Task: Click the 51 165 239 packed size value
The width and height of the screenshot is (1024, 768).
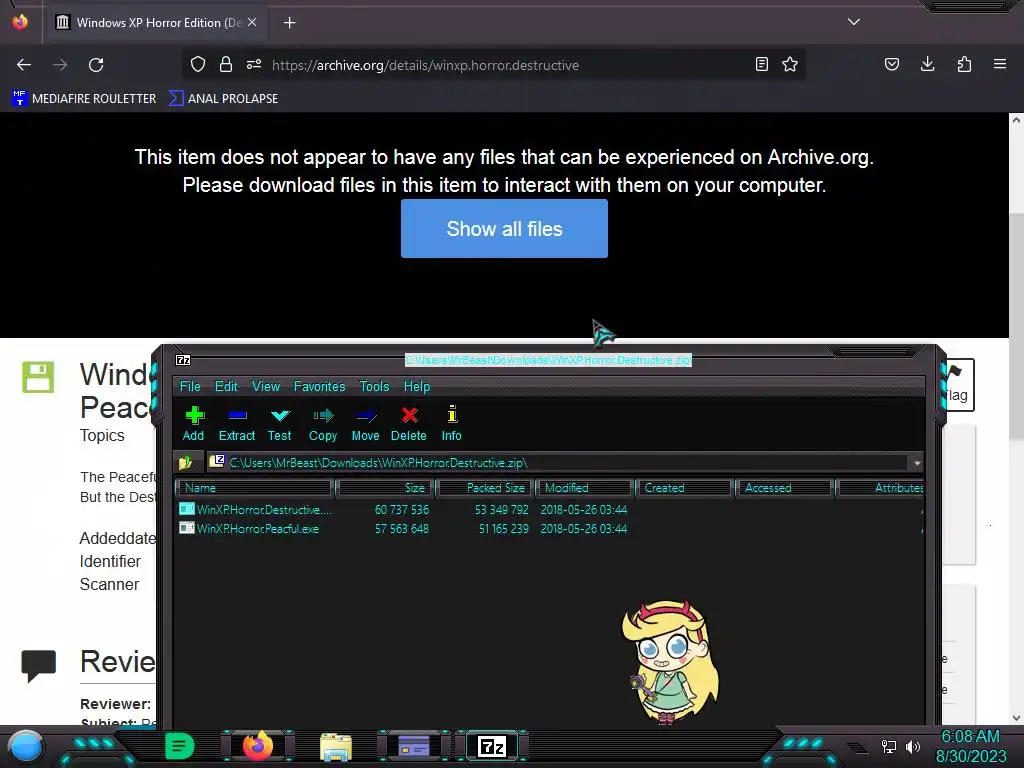Action: [x=504, y=529]
